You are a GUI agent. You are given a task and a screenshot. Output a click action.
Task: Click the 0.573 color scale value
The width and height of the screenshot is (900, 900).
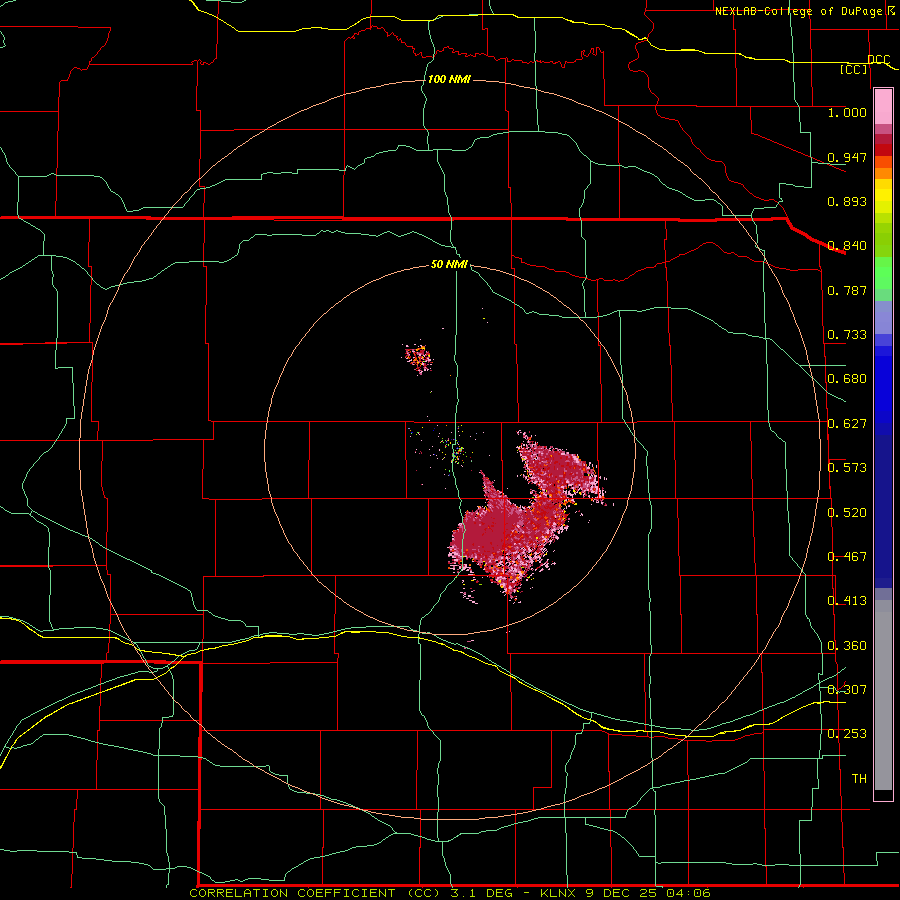847,468
